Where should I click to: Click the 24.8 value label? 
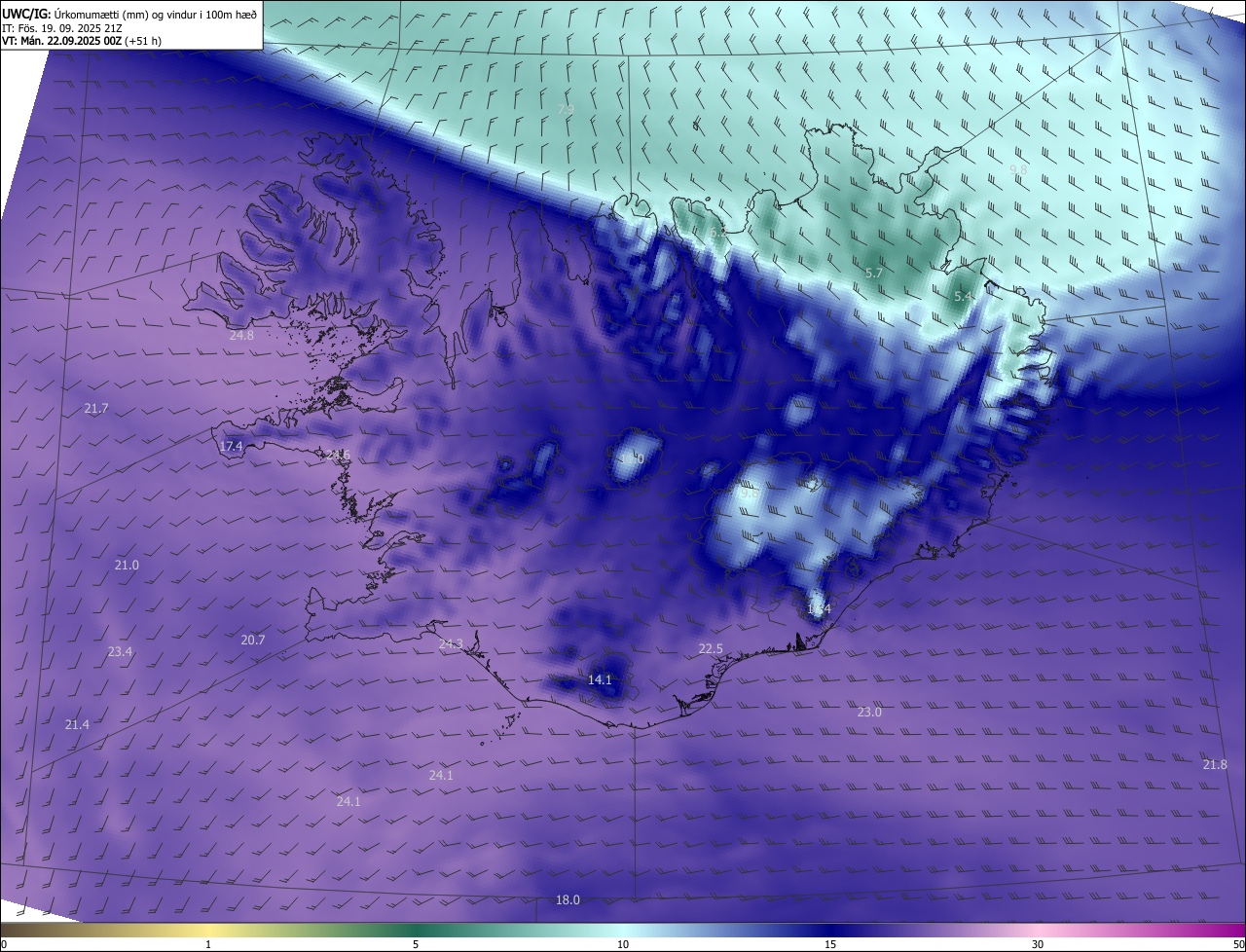click(241, 336)
